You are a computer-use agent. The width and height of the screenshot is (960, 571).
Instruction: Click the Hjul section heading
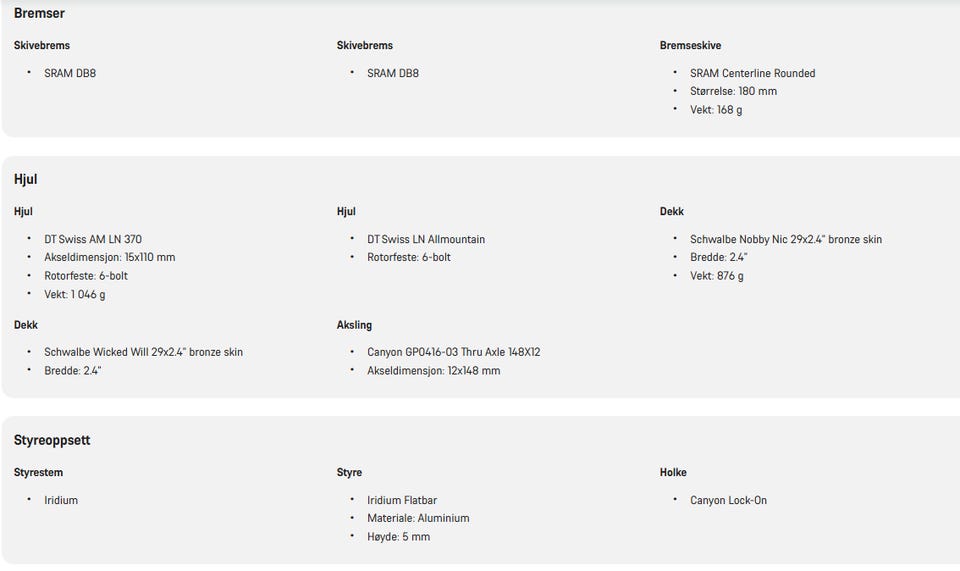coord(26,179)
